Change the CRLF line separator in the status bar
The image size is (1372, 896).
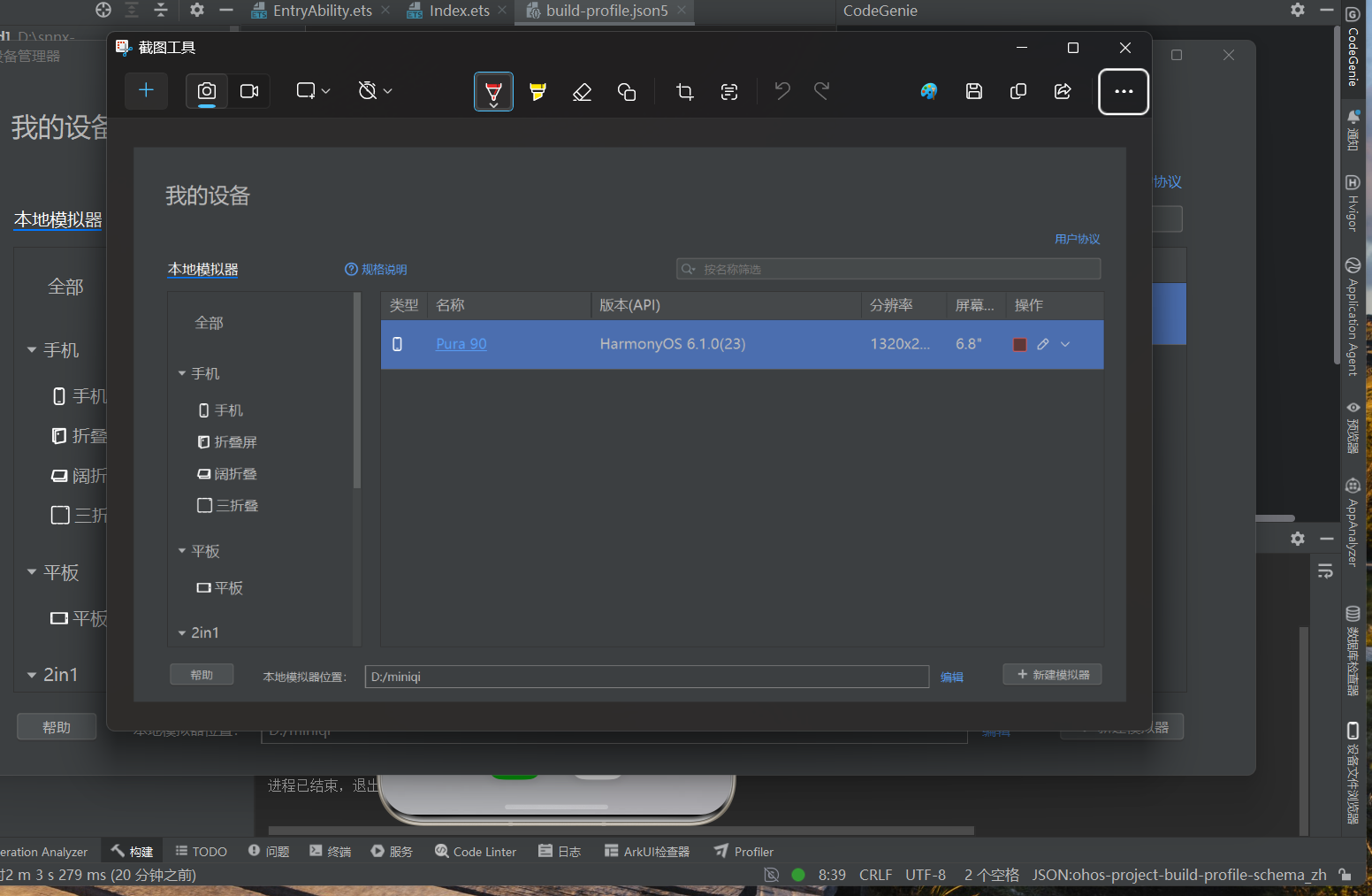875,875
